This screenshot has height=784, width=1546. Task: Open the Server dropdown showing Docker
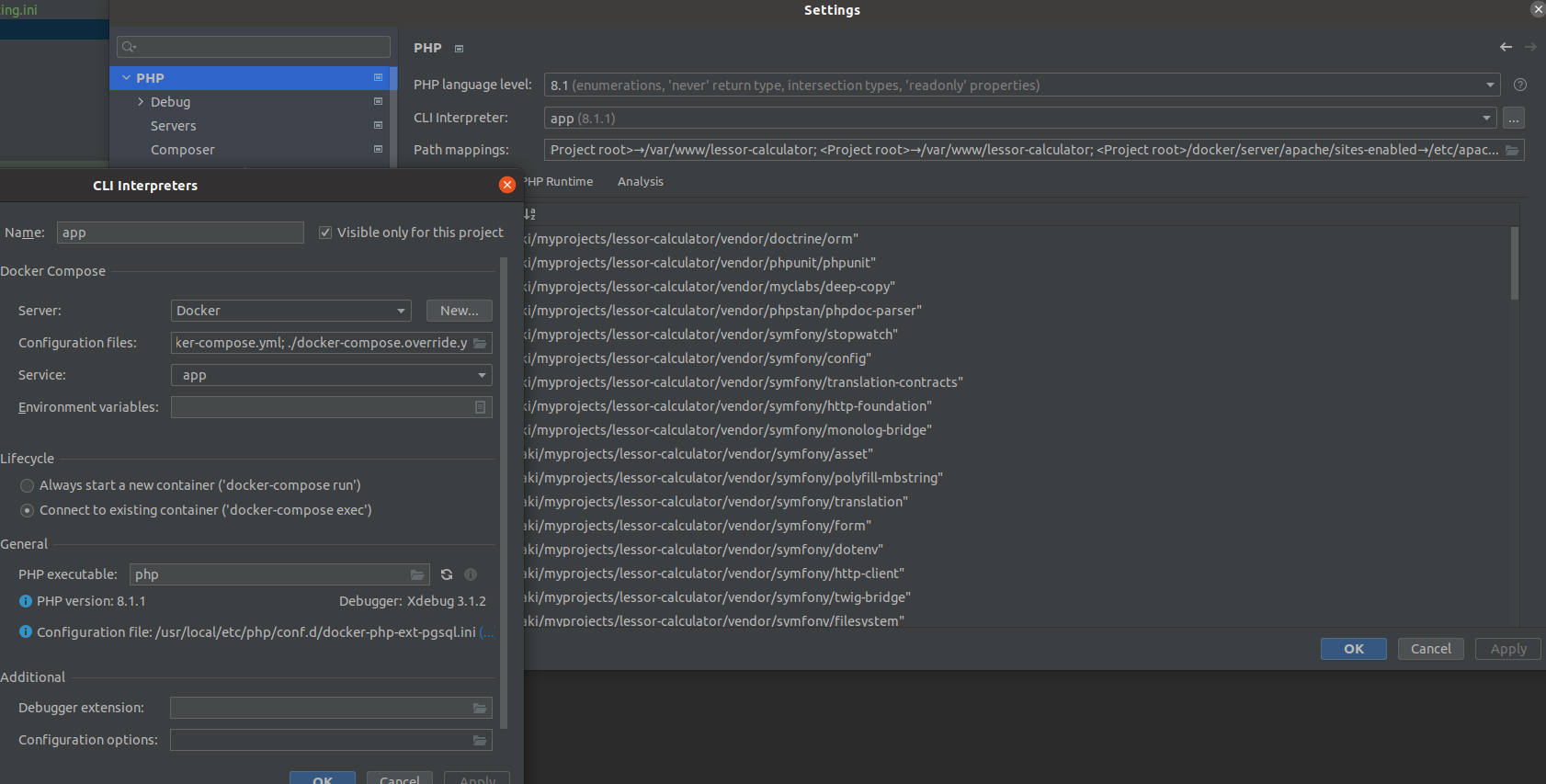pos(290,311)
